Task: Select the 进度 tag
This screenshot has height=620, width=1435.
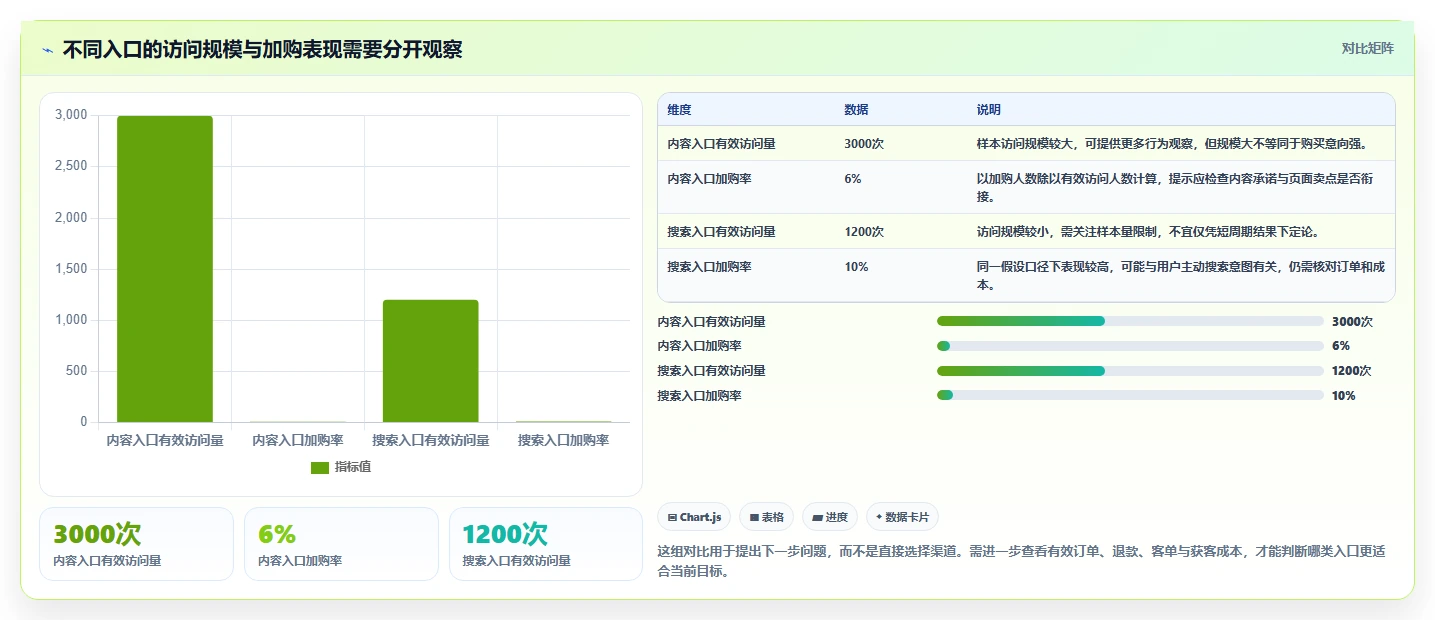Action: coord(830,517)
